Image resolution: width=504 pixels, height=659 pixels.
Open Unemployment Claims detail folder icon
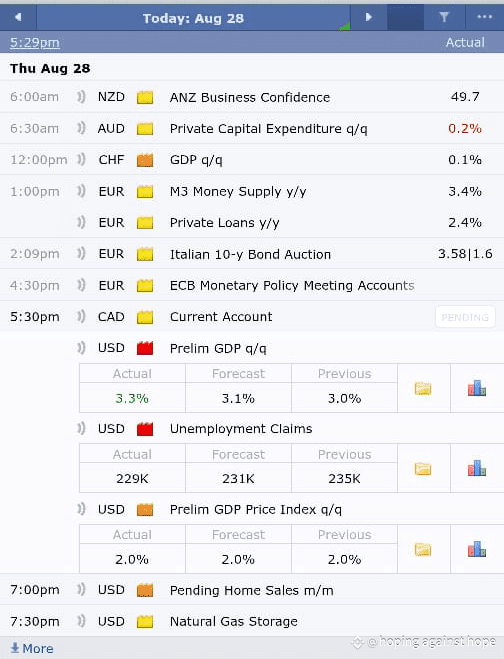click(x=423, y=469)
